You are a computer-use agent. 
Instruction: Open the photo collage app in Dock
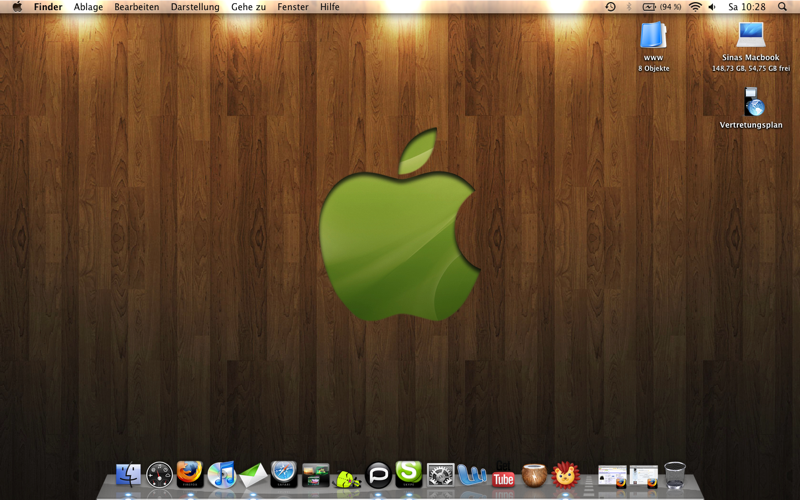(x=315, y=474)
